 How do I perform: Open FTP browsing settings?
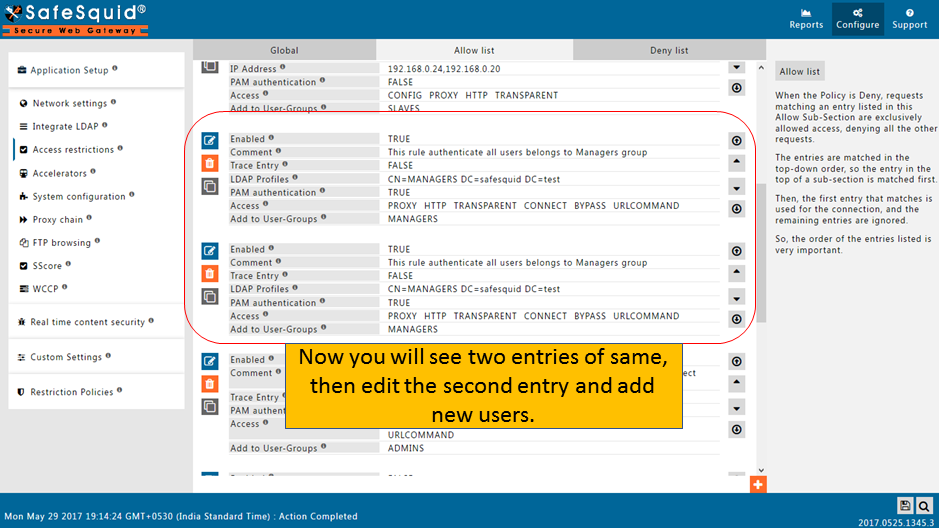point(61,242)
